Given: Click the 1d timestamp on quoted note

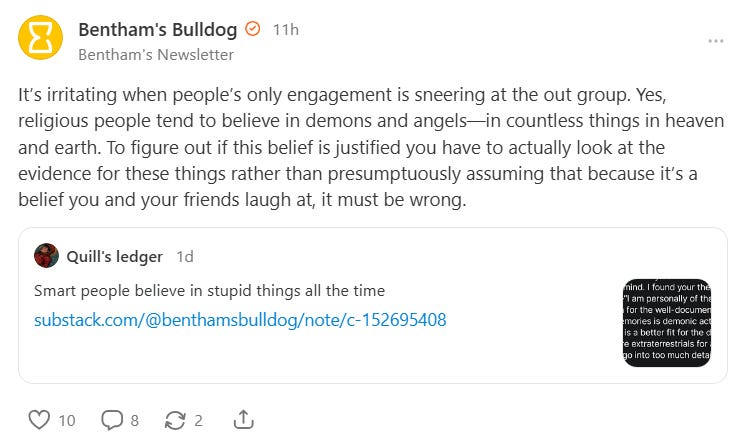Looking at the screenshot, I should (185, 257).
